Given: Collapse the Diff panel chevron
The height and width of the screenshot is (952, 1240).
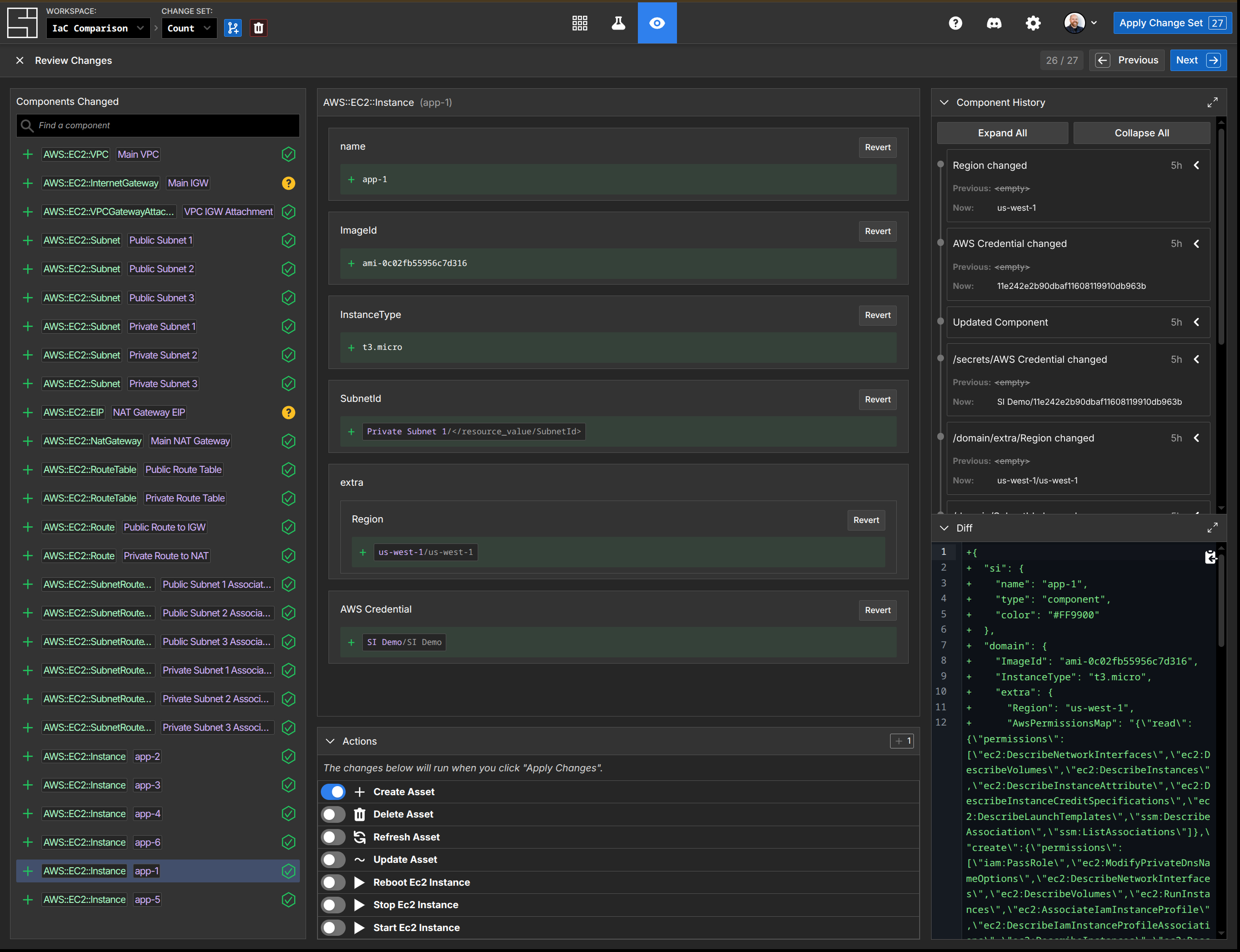Looking at the screenshot, I should tap(943, 528).
